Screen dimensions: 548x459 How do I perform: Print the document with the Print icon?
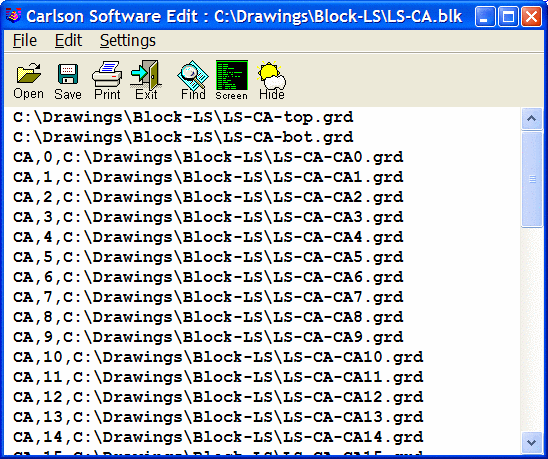pyautogui.click(x=107, y=80)
